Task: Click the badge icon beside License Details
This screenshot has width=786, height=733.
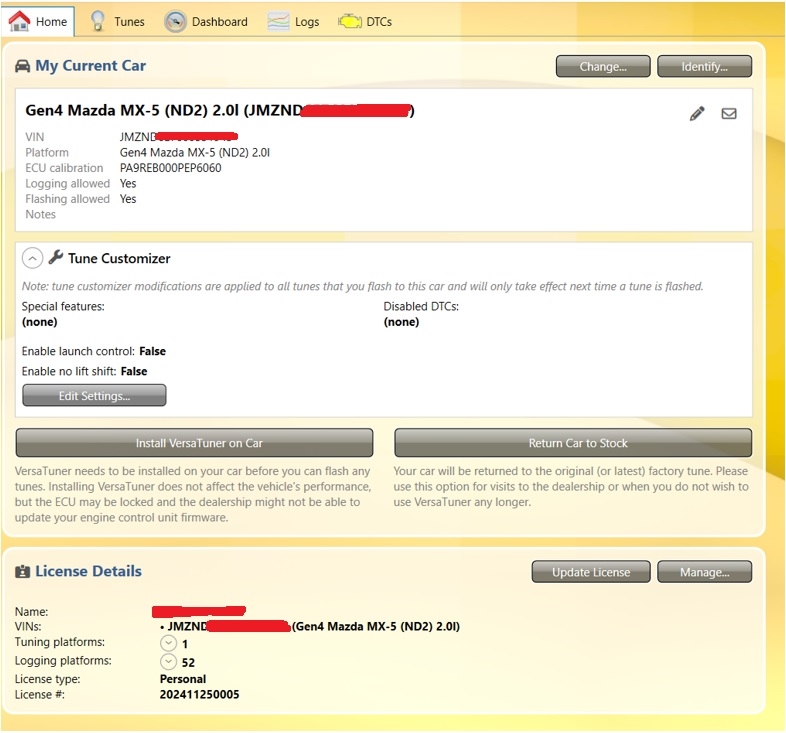Action: click(23, 572)
